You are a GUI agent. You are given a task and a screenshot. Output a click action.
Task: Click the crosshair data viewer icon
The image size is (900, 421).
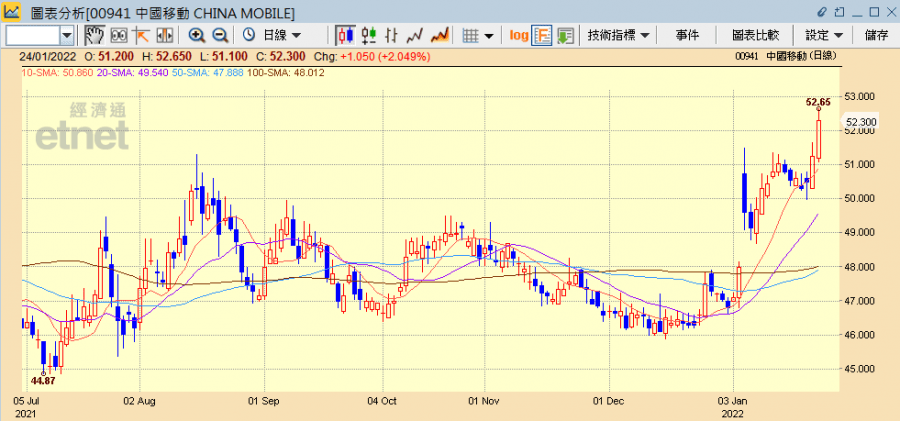(x=119, y=35)
